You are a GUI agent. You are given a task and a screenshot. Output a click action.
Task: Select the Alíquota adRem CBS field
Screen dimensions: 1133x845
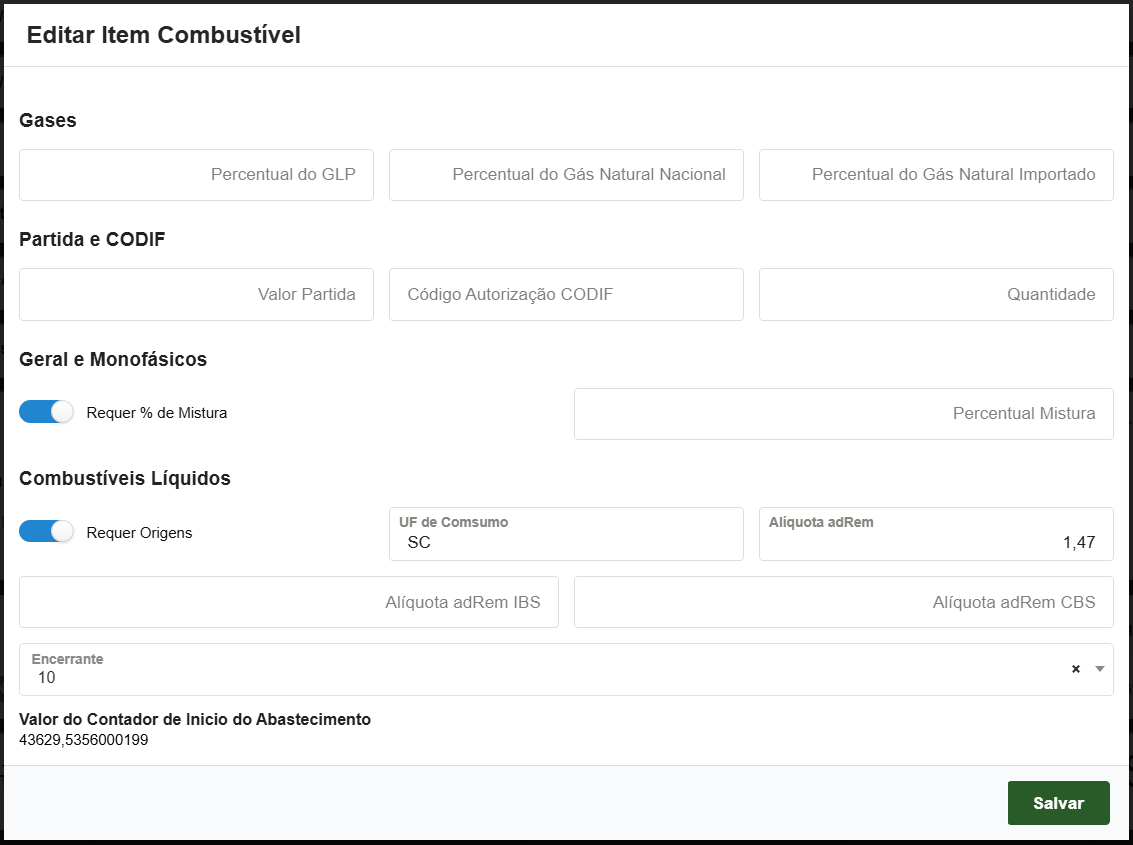(x=843, y=602)
